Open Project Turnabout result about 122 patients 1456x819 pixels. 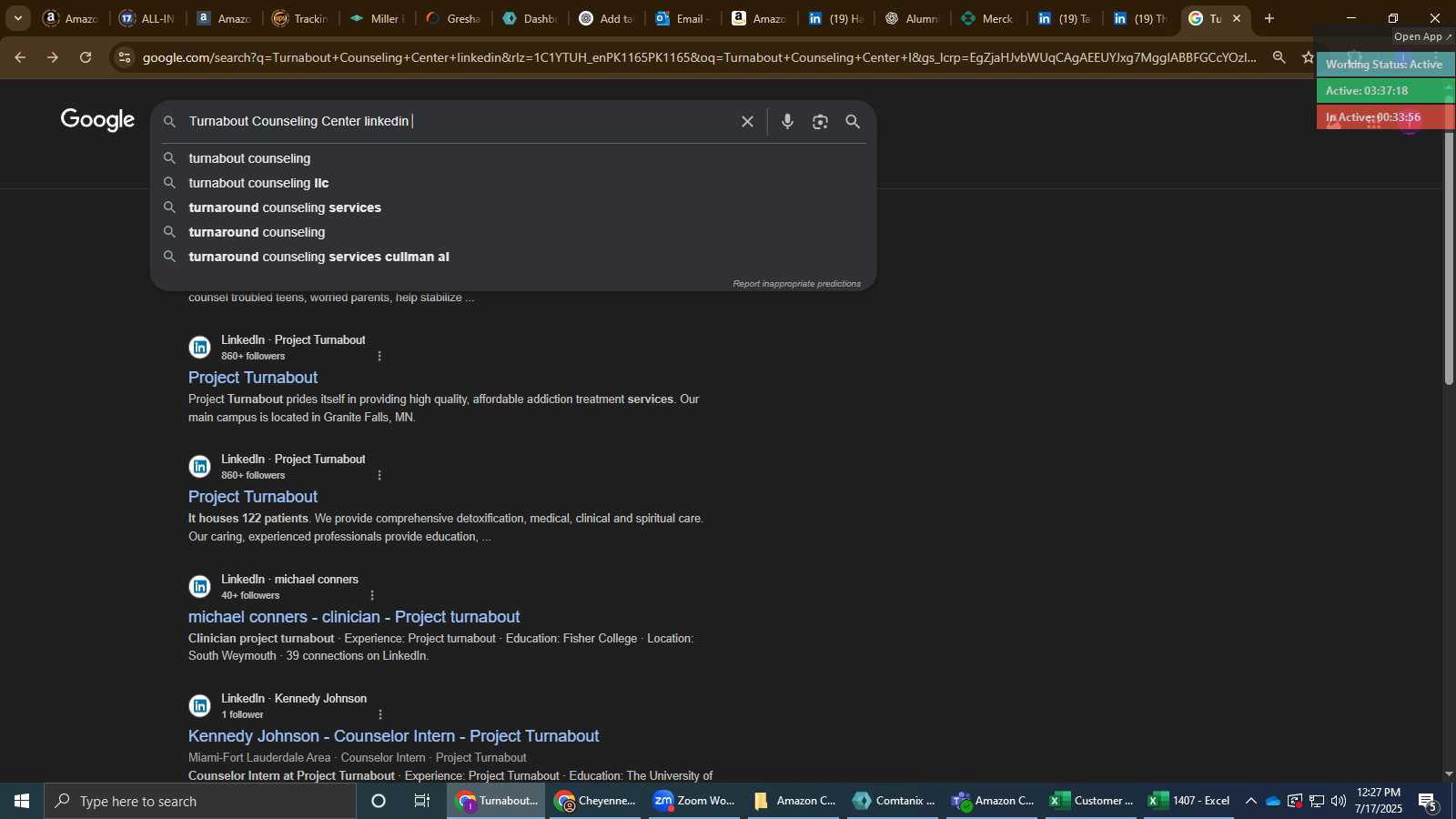coord(253,497)
